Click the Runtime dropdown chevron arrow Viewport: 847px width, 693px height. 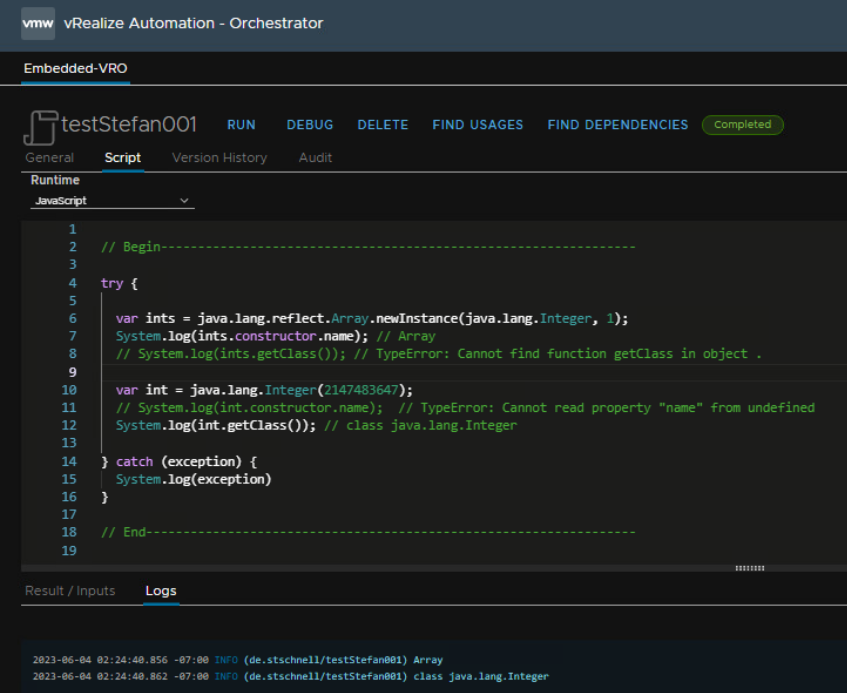click(184, 201)
